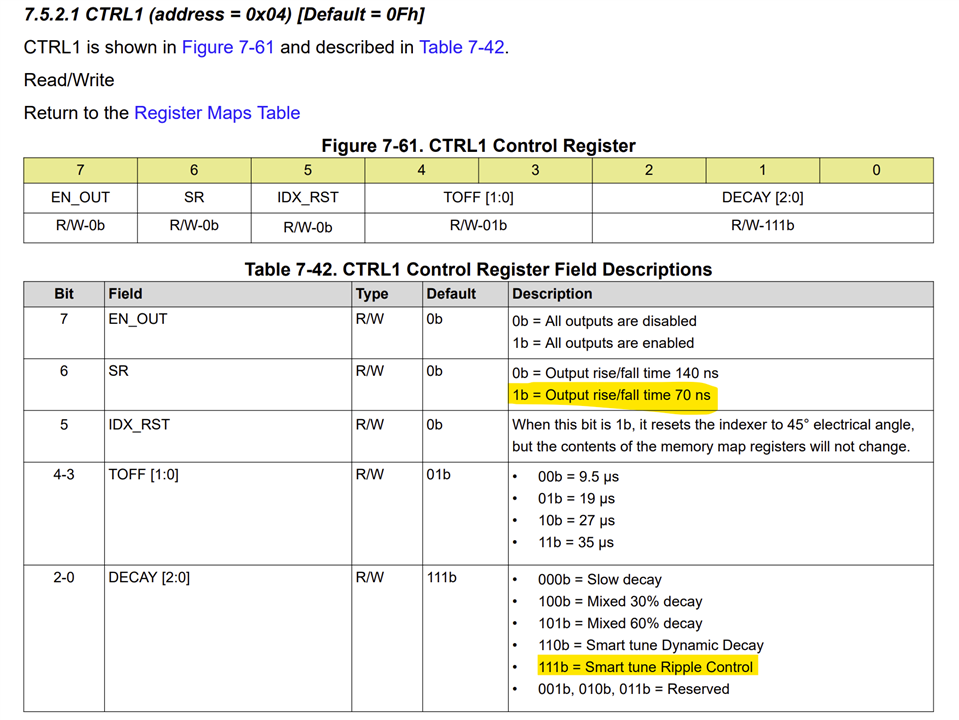Click highlighted 'Smart tune Ripple Control' entry
Image resolution: width=959 pixels, height=720 pixels.
[x=645, y=667]
